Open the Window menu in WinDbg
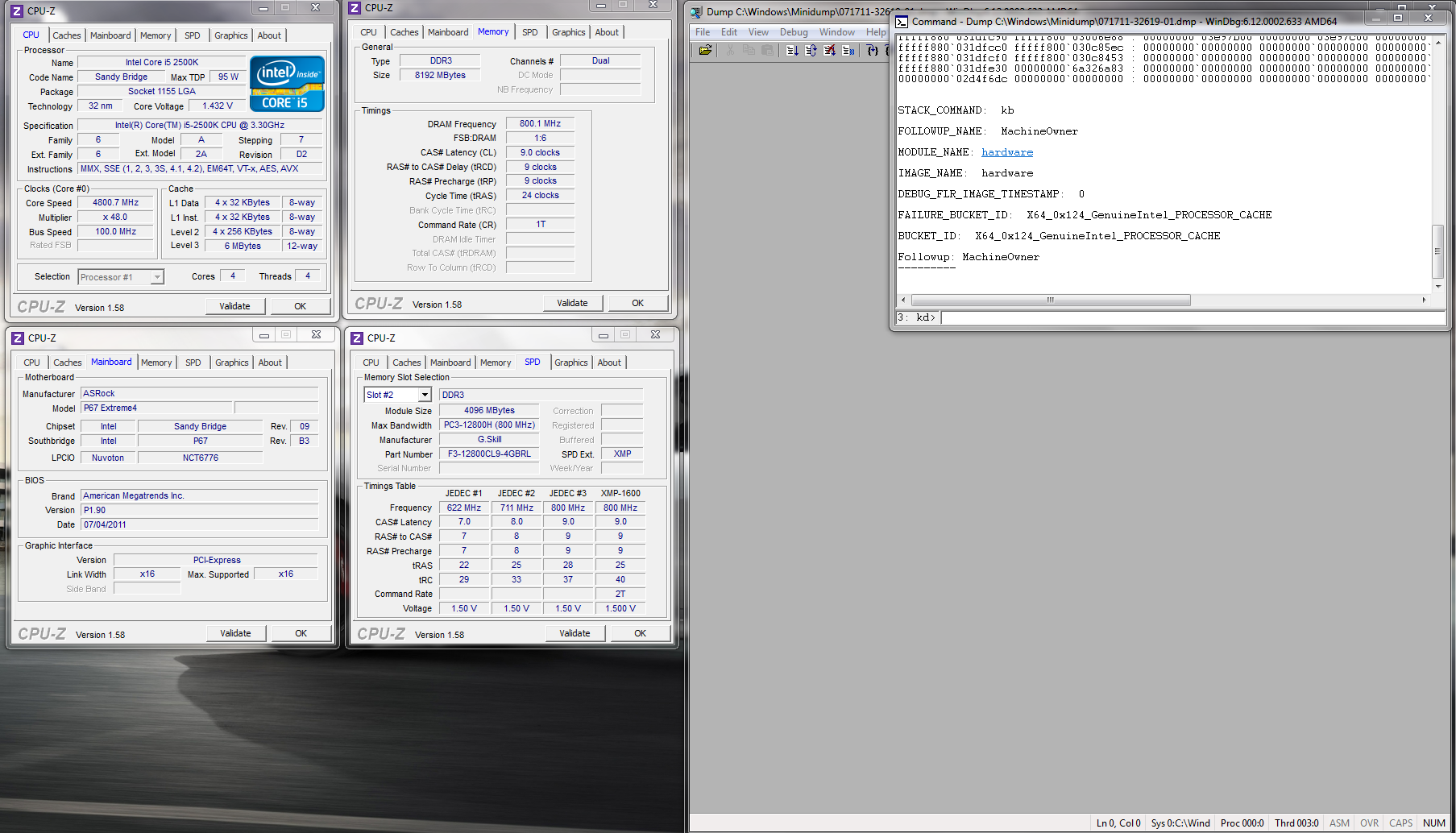Screen dimensions: 1456x833 (x=837, y=32)
